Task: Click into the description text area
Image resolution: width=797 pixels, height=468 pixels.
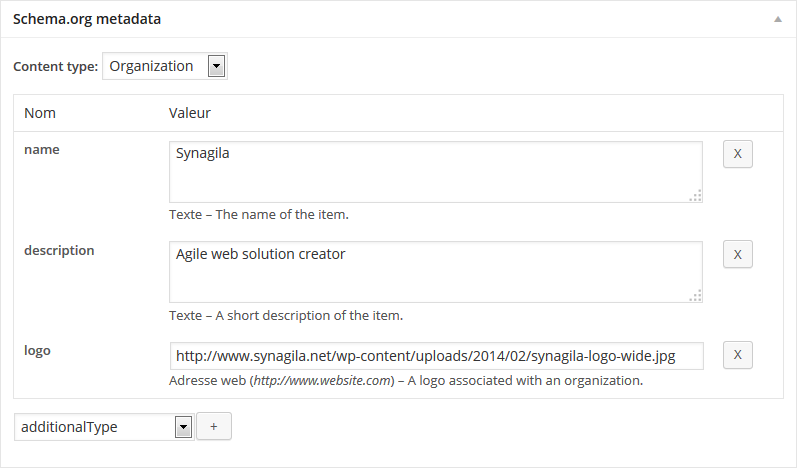Action: point(435,272)
